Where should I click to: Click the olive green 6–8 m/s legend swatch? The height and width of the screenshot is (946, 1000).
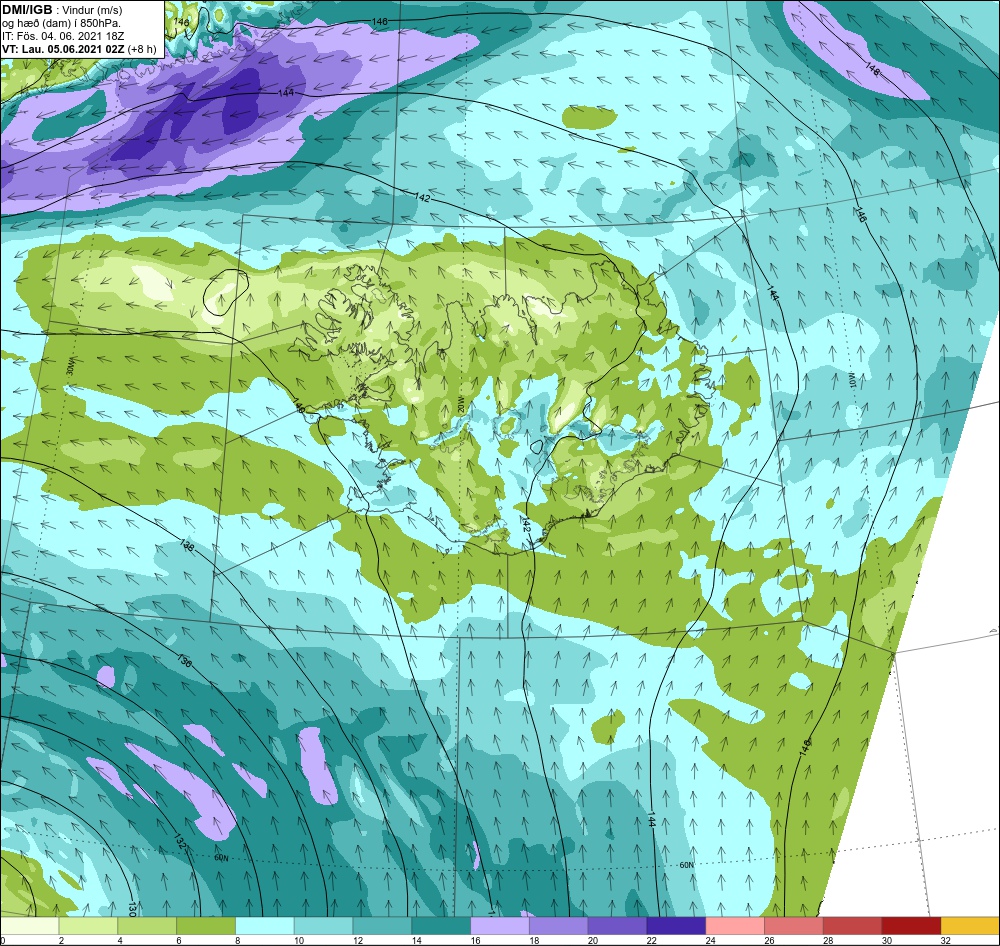point(206,926)
